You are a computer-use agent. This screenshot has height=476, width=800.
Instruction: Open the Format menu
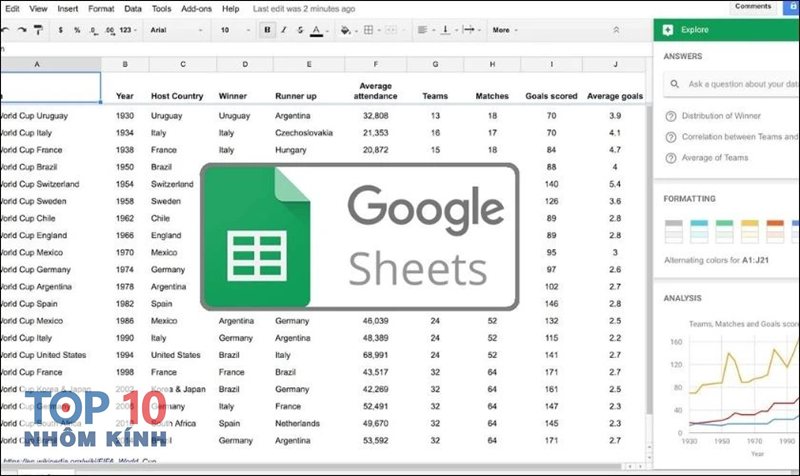[101, 9]
